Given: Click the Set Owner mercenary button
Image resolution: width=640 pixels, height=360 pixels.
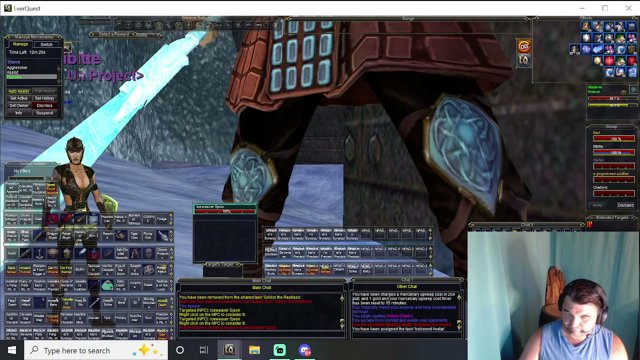Looking at the screenshot, I should [18, 105].
